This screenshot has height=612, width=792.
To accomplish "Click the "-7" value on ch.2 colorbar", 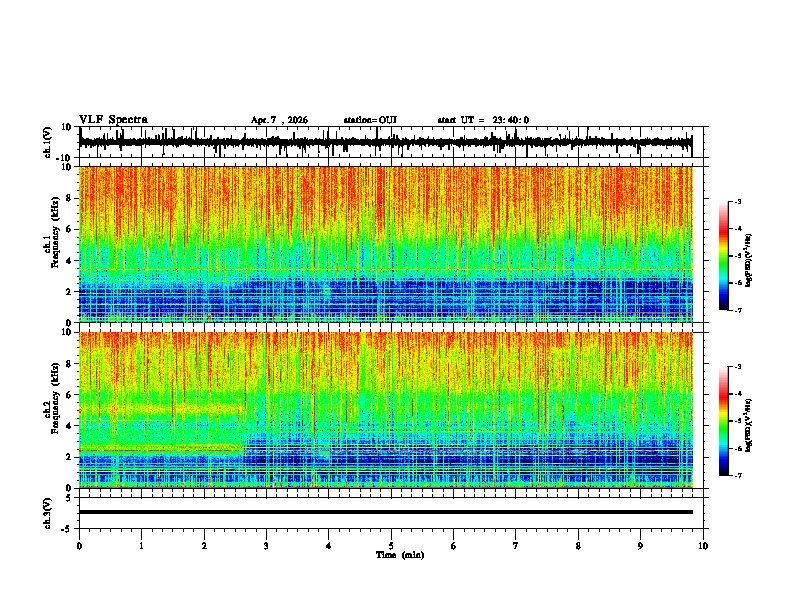I will coord(738,475).
